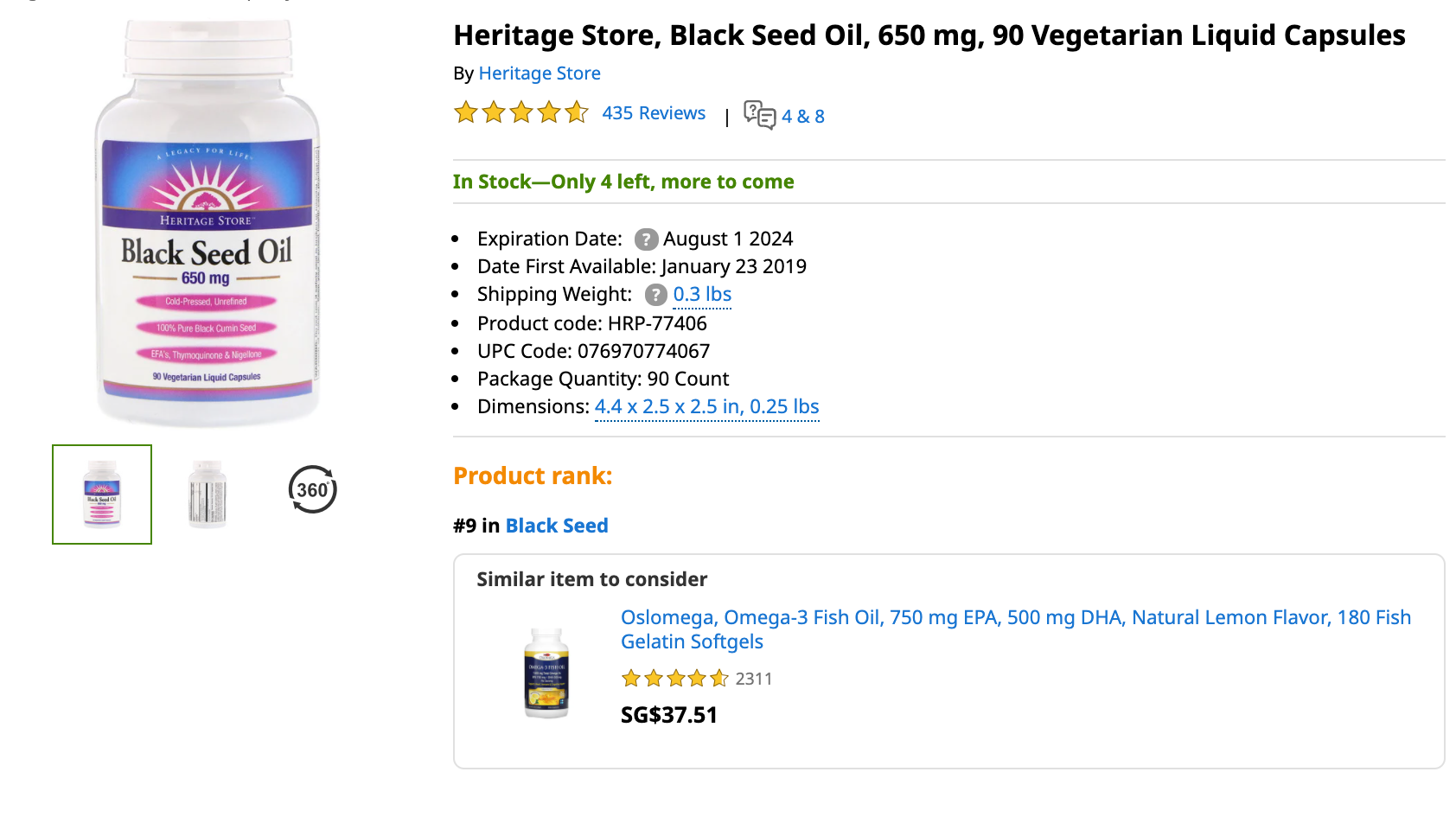Open the Oslomega Omega-3 Fish Oil product link
Viewport: 1456px width, 823px height.
1016,629
